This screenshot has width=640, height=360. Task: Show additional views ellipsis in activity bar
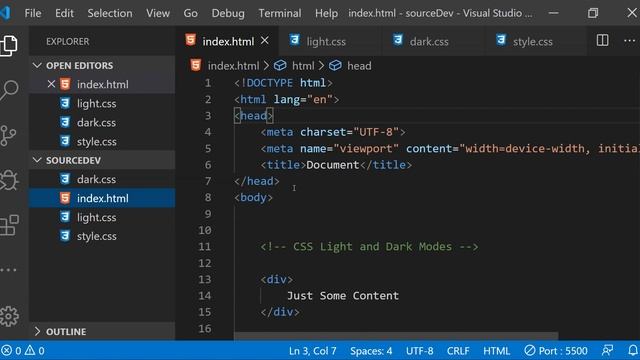[8, 270]
